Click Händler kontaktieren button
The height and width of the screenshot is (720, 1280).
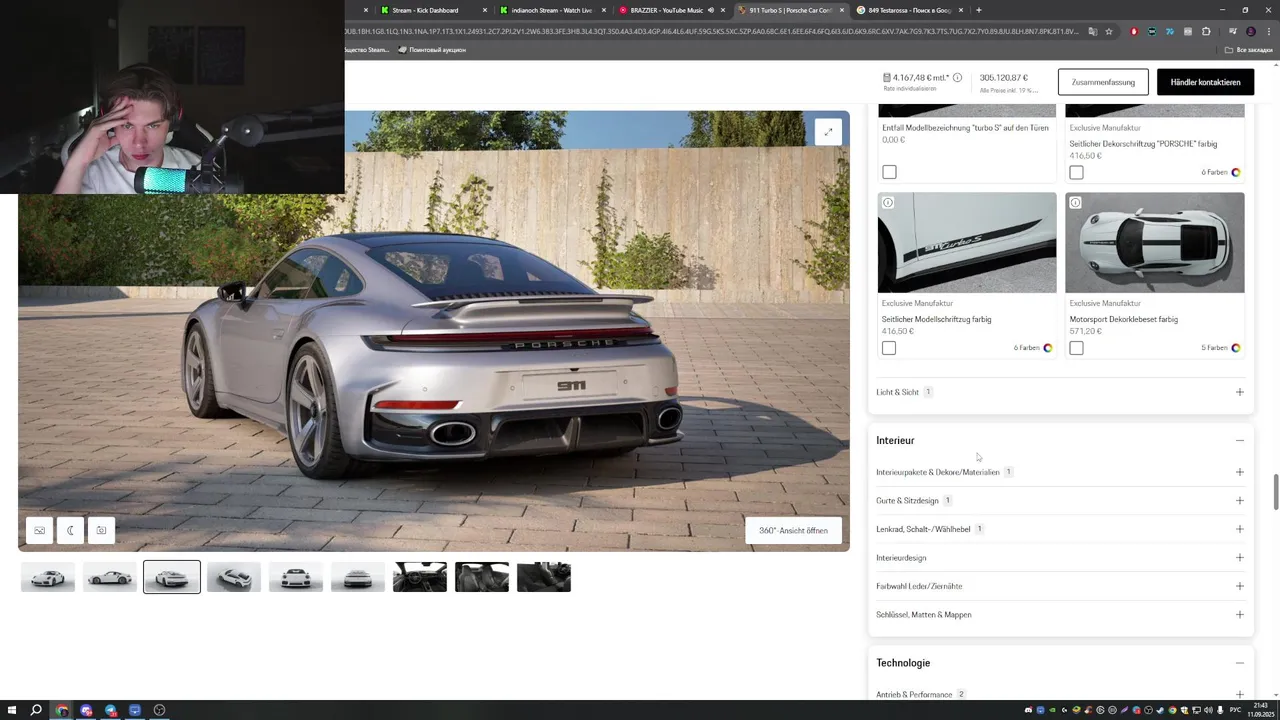(x=1205, y=82)
